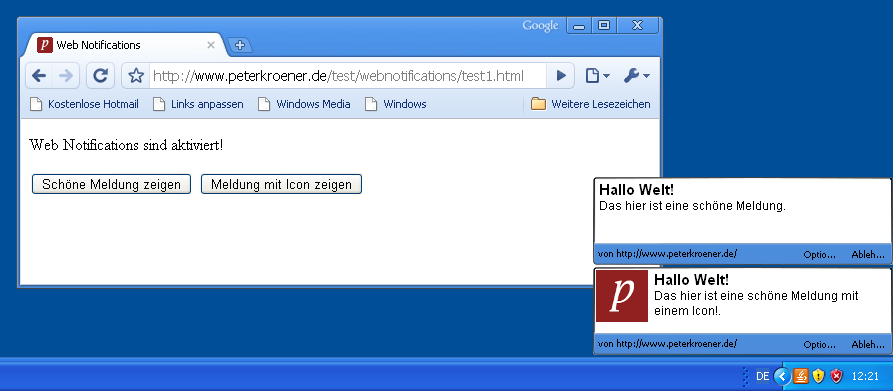Open the page menu document icon
Image resolution: width=893 pixels, height=391 pixels.
(x=597, y=76)
